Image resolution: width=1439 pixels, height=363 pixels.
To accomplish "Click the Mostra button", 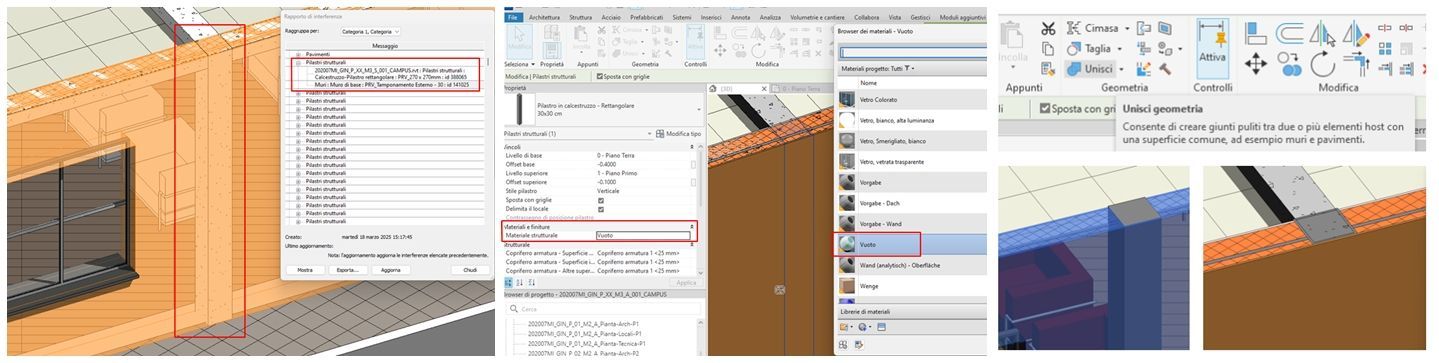I will click(x=305, y=270).
